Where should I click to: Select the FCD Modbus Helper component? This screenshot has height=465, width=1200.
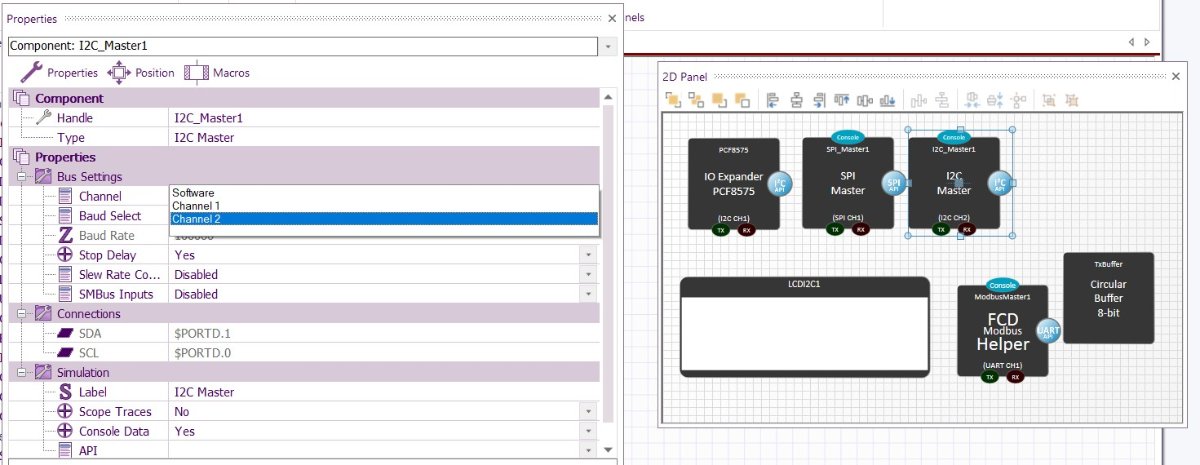click(x=1003, y=331)
